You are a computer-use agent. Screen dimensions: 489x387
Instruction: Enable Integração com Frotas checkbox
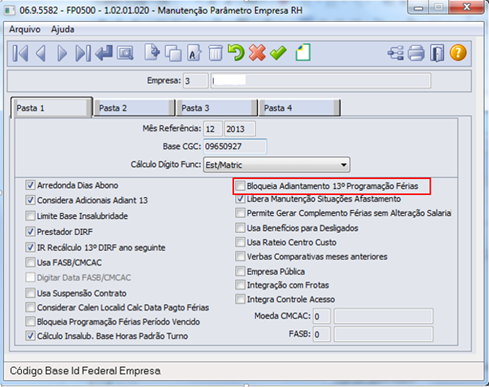(x=240, y=285)
